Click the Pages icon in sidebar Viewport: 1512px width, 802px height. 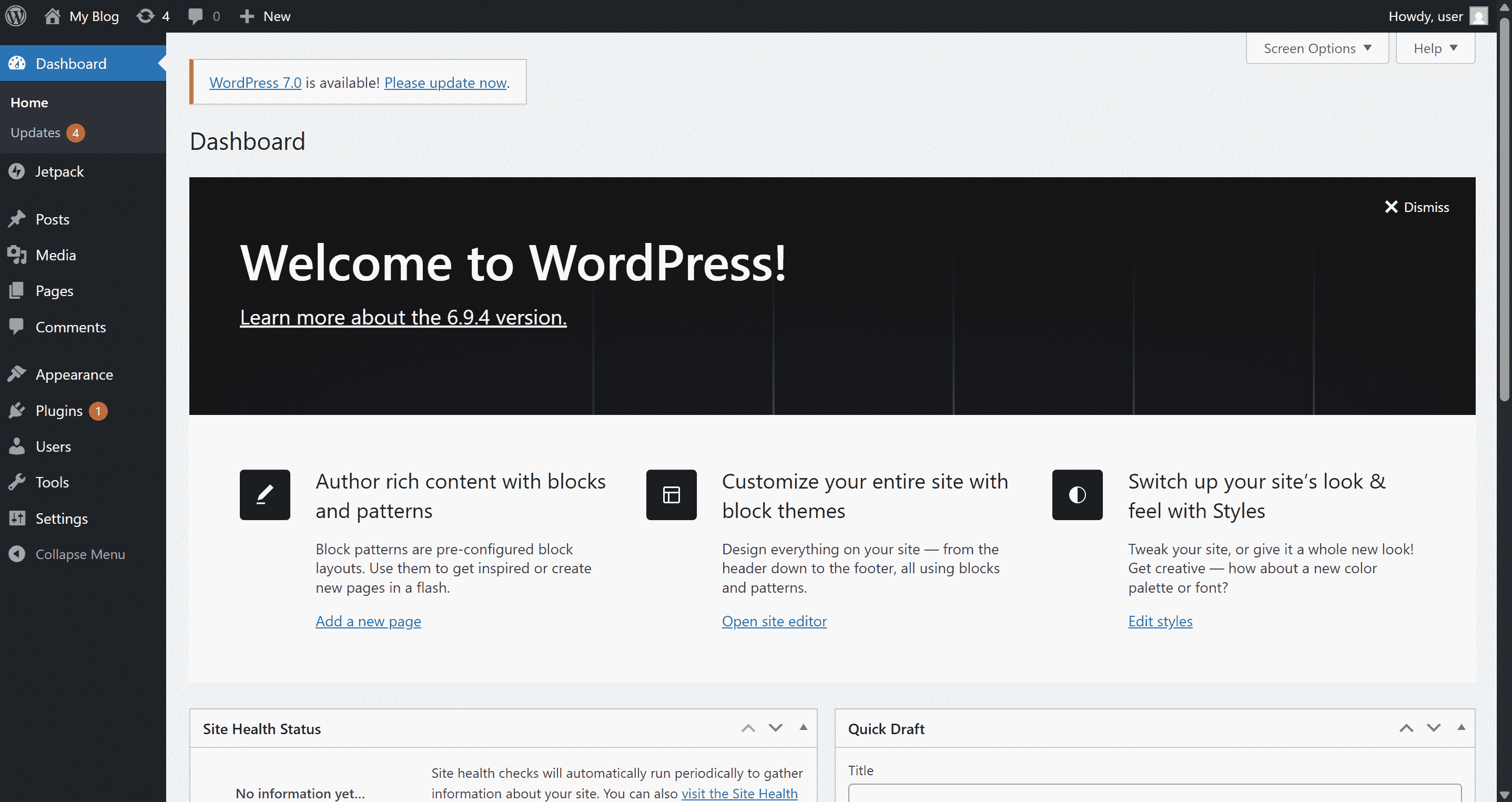pyautogui.click(x=17, y=291)
